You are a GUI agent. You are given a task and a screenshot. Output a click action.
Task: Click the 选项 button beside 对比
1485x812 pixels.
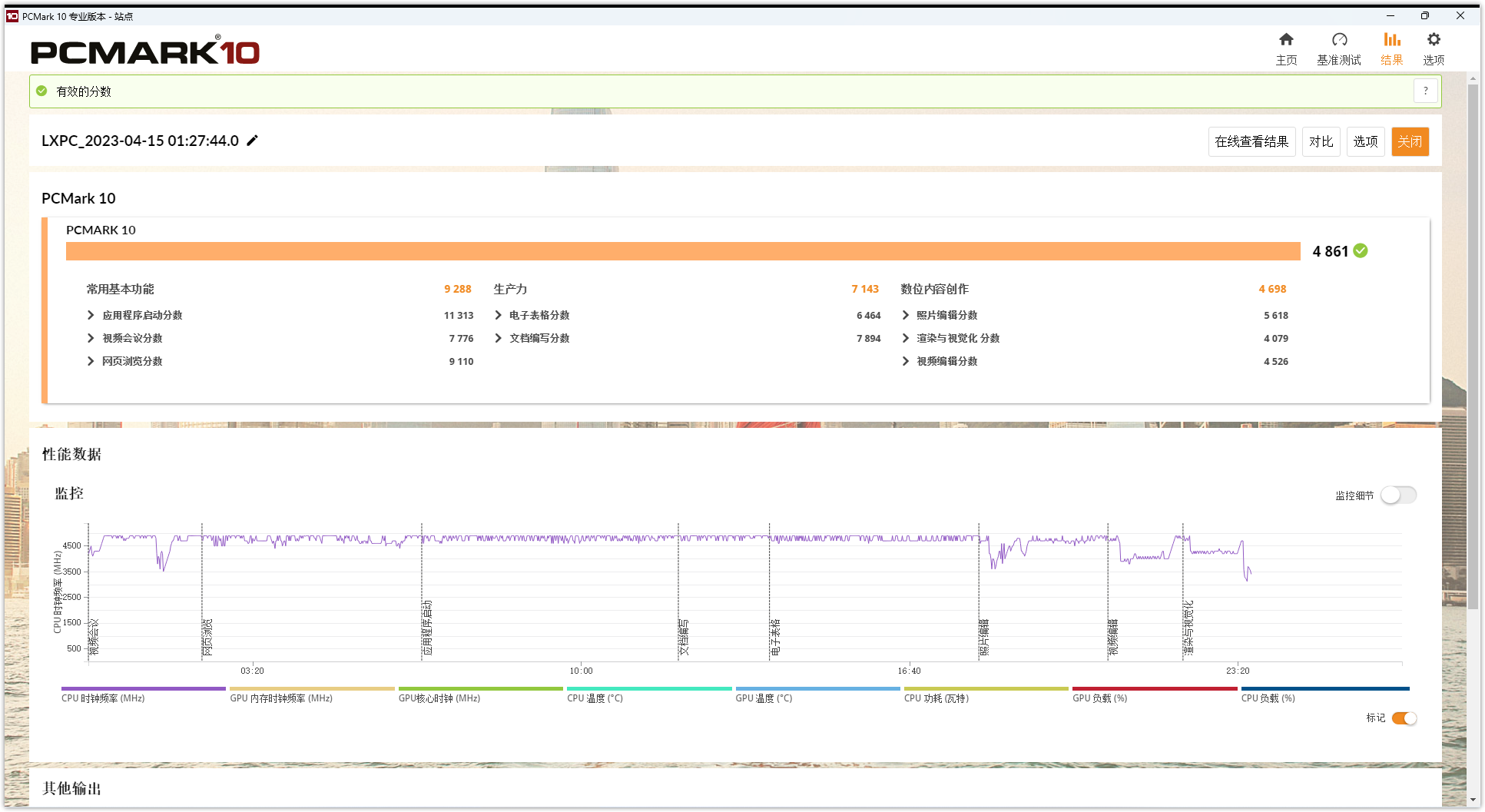click(x=1366, y=141)
